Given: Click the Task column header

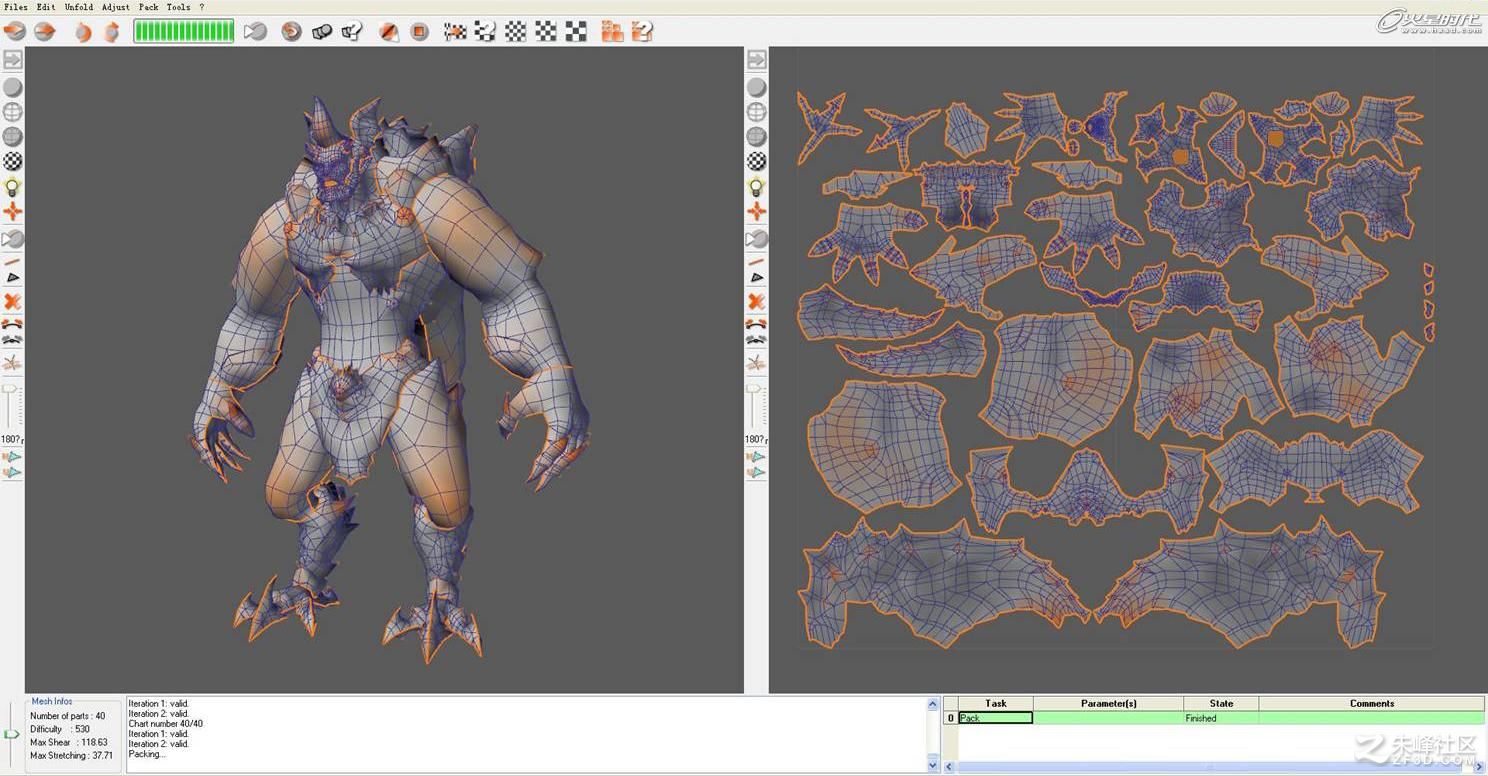Looking at the screenshot, I should [995, 703].
